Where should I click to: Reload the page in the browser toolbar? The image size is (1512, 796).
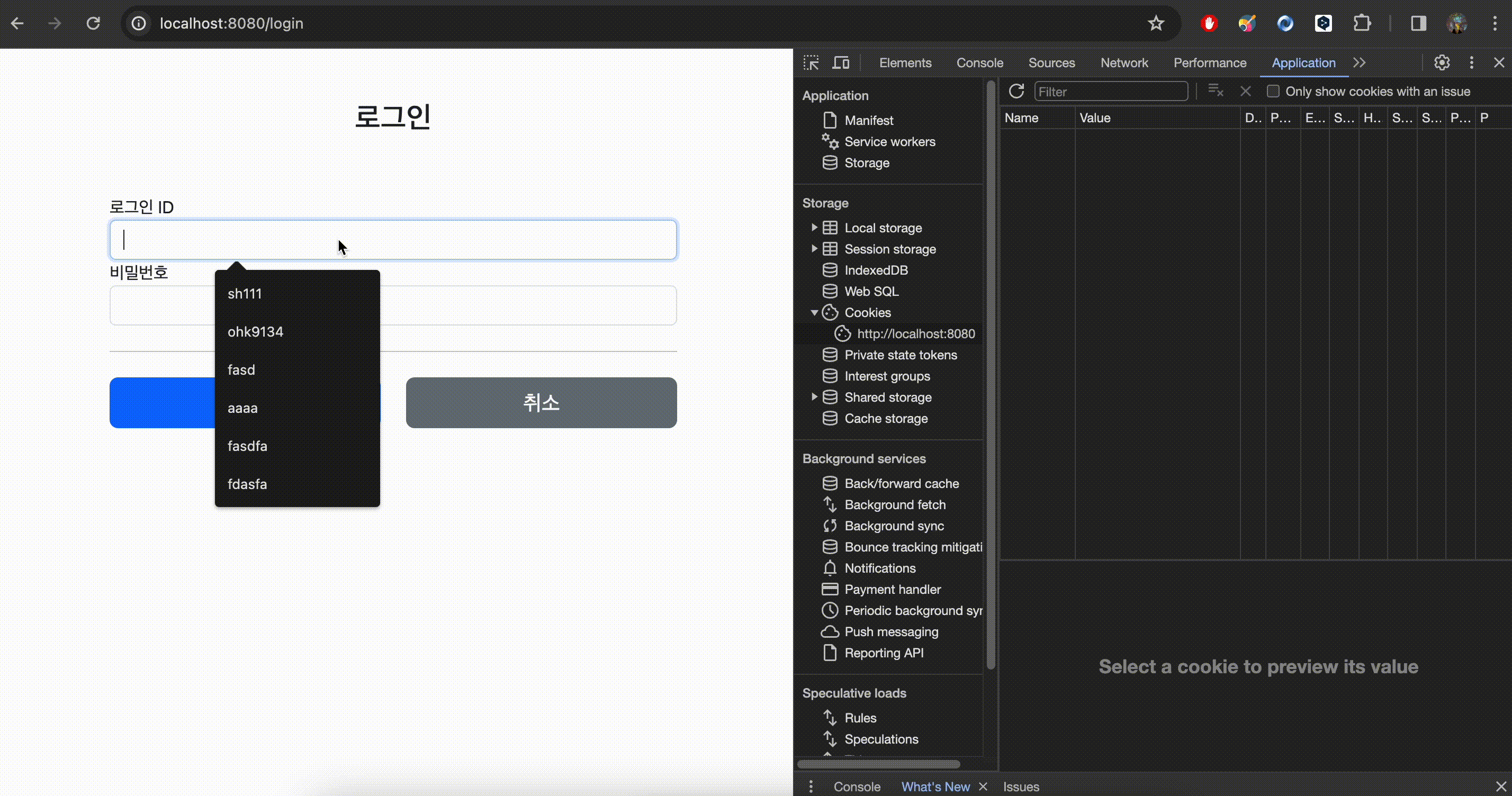click(x=93, y=23)
